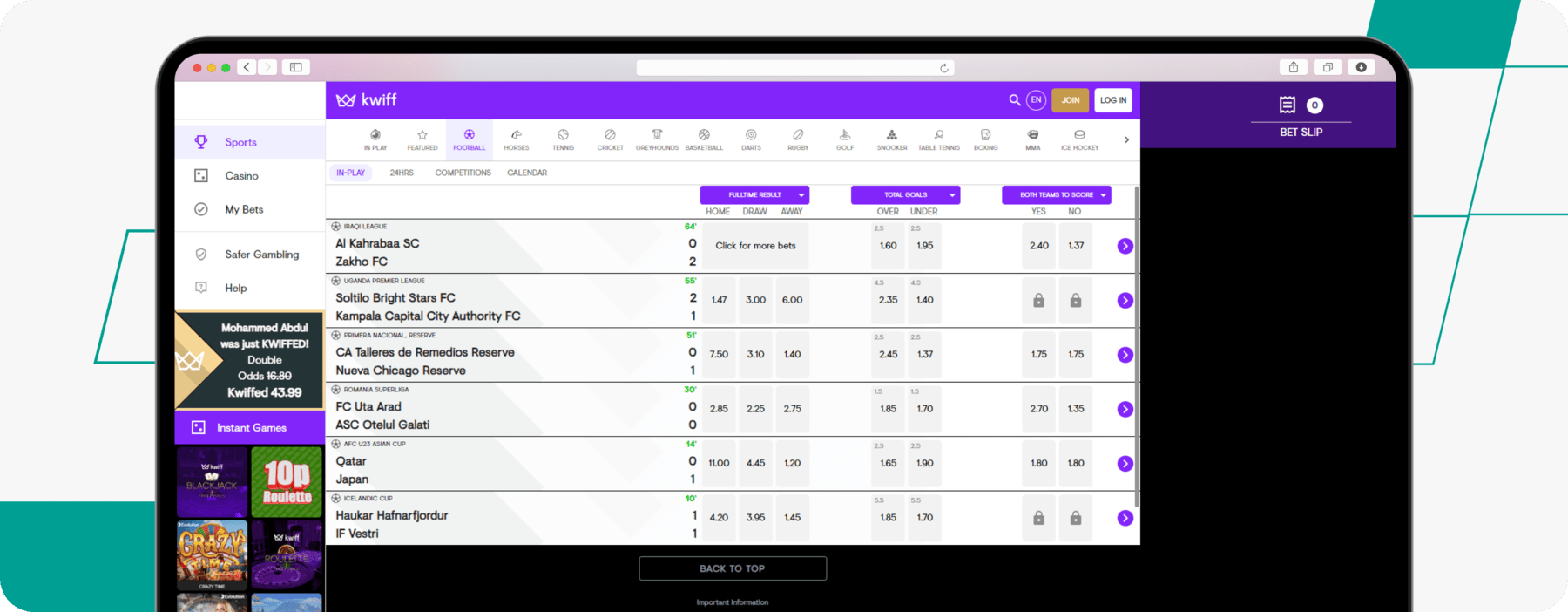Pick over 2.5 odds 1.60 Al Kahrabaa
Screen dimensions: 1568x612
click(888, 246)
